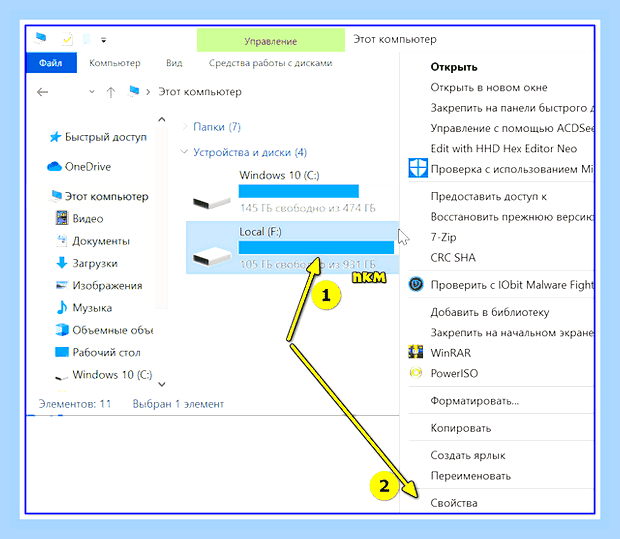This screenshot has width=620, height=539.
Task: Choose Восстановить прежнюю версию
Action: pyautogui.click(x=512, y=217)
